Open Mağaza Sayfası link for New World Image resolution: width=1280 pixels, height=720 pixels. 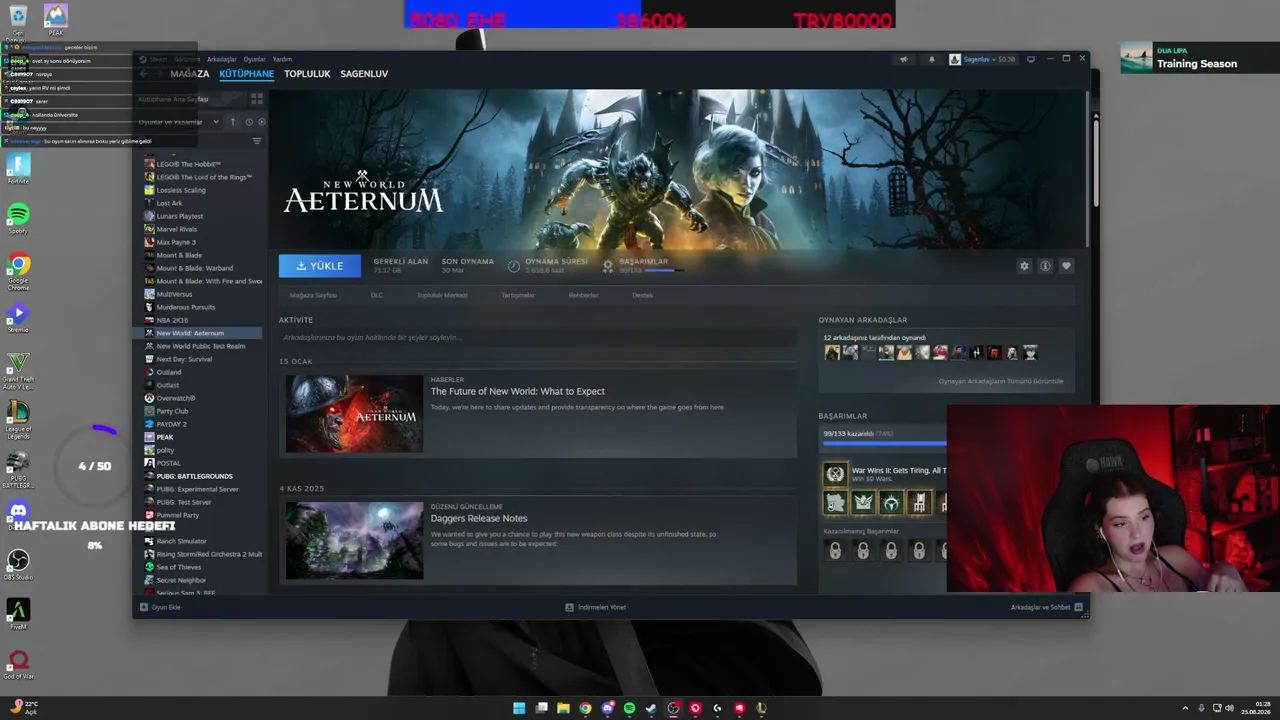pyautogui.click(x=313, y=295)
